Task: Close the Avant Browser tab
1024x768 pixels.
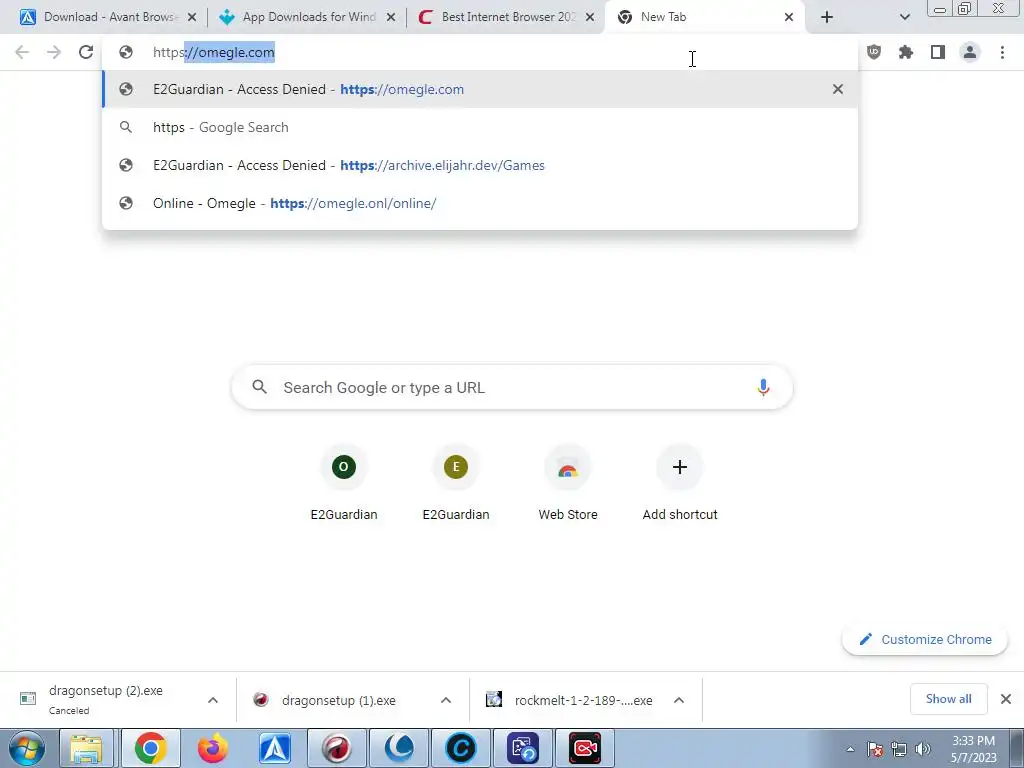Action: click(x=192, y=17)
